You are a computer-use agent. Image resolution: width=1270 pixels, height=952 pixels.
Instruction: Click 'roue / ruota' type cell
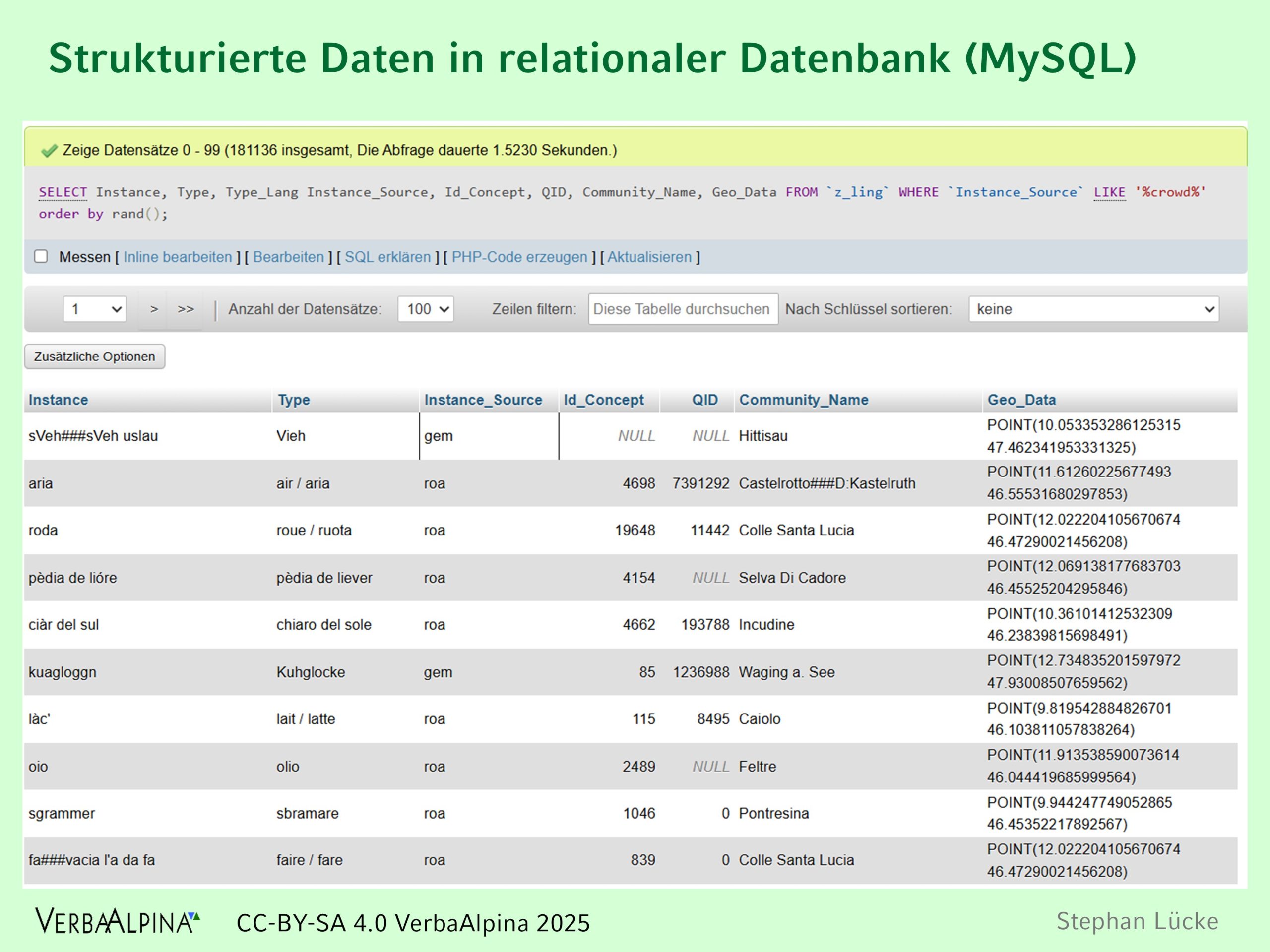click(346, 530)
